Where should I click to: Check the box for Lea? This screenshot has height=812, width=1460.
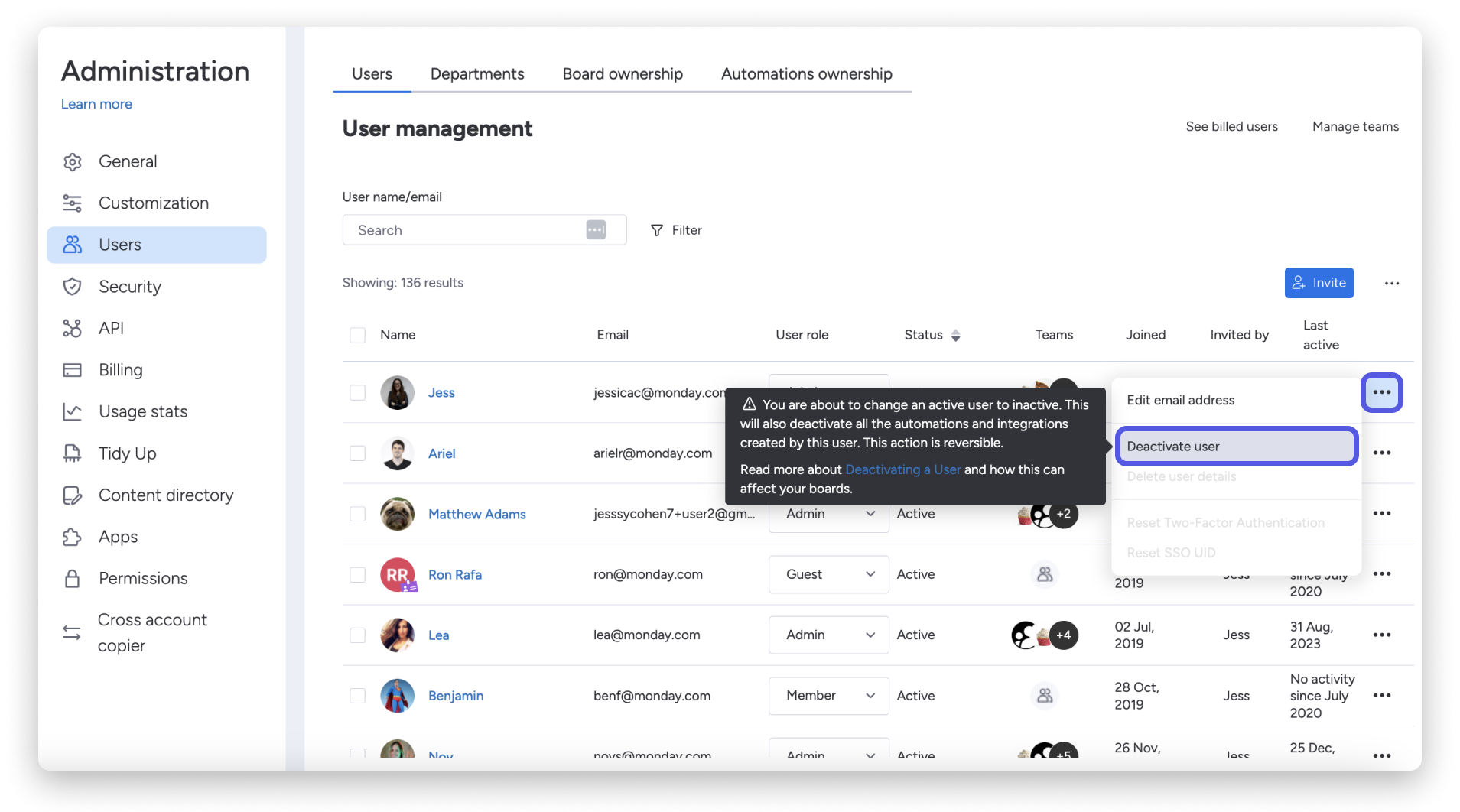pyautogui.click(x=357, y=635)
